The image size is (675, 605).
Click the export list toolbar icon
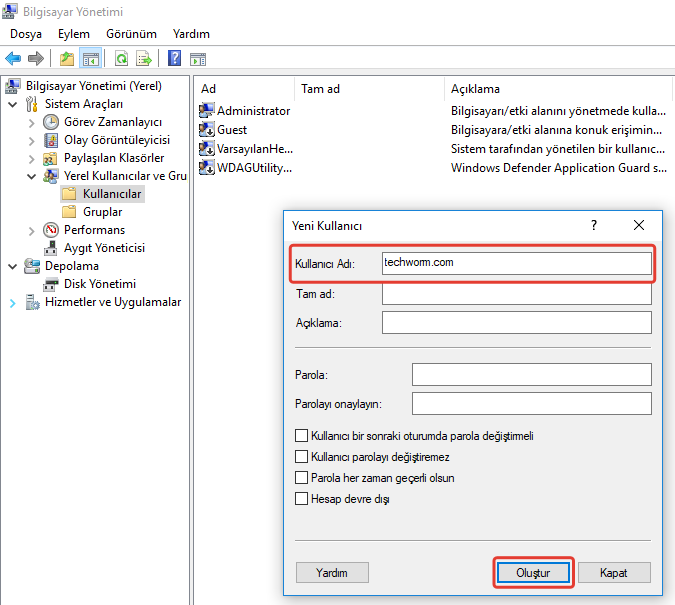point(145,59)
